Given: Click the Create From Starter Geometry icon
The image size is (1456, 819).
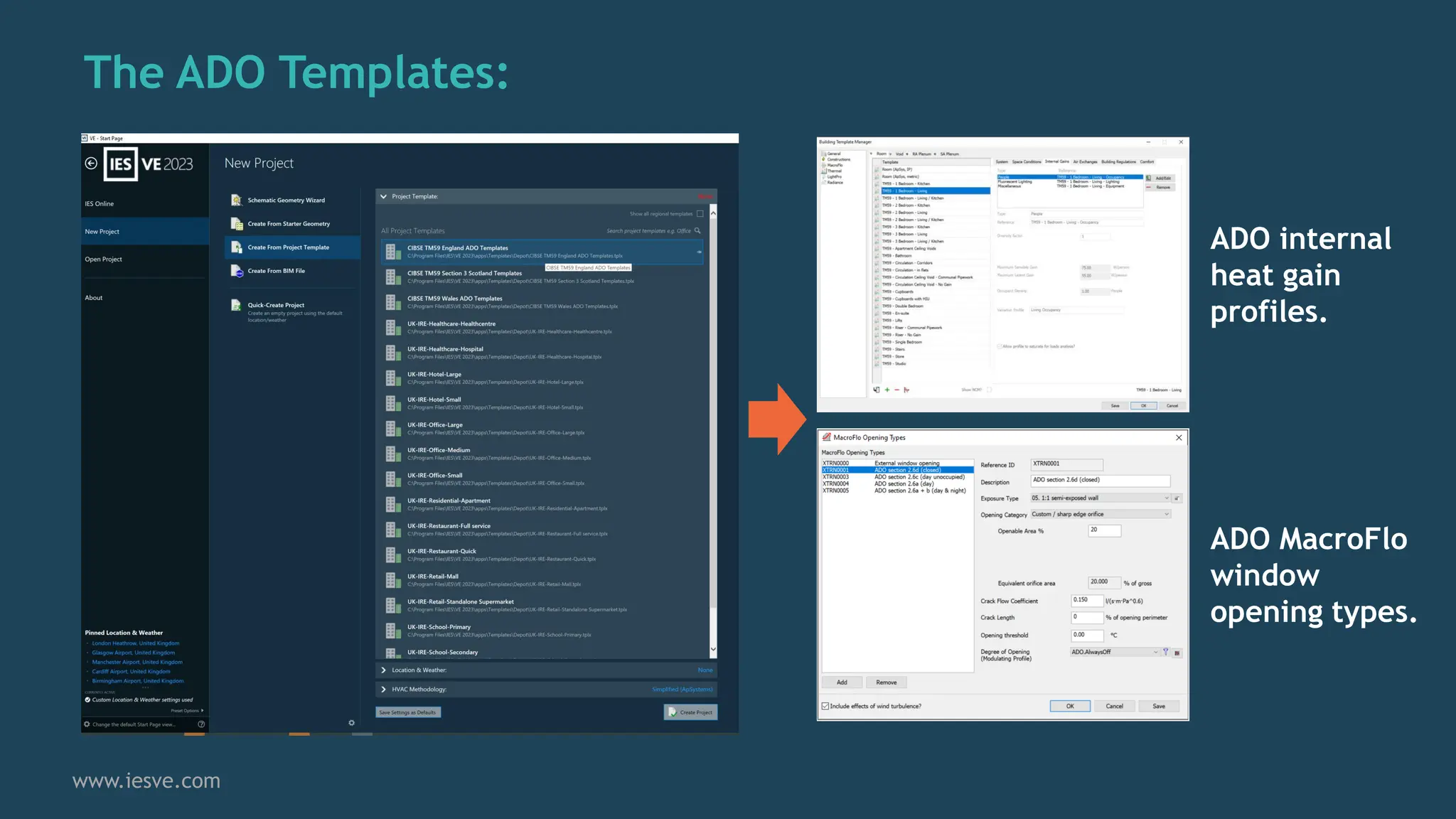Looking at the screenshot, I should point(237,224).
